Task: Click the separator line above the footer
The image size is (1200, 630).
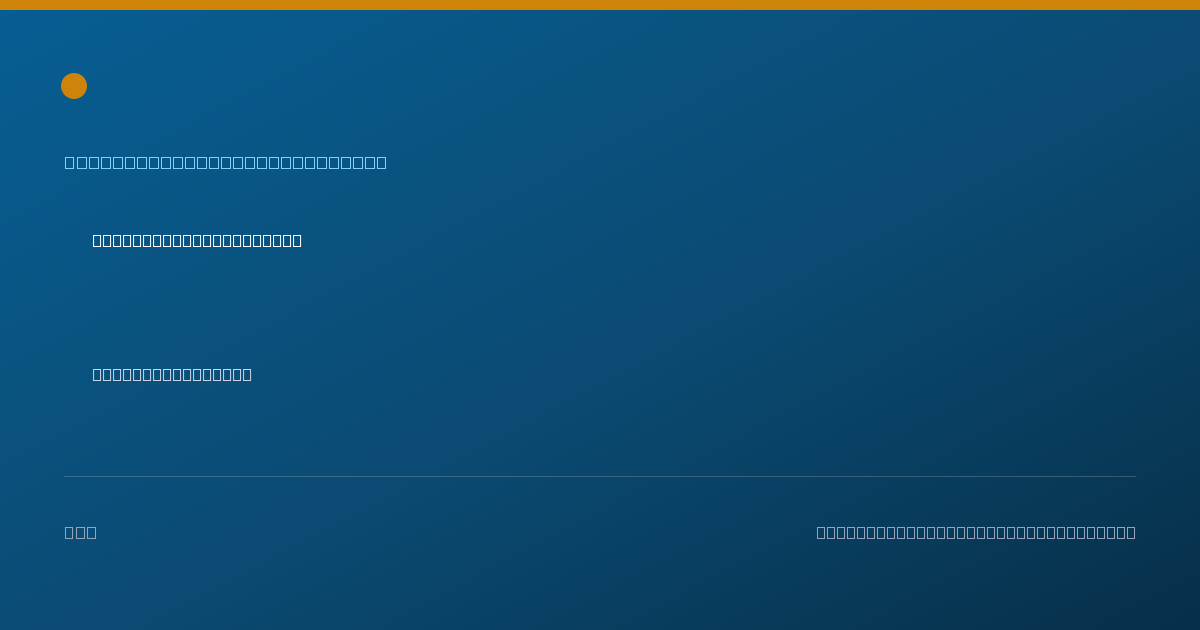Action: click(x=600, y=476)
